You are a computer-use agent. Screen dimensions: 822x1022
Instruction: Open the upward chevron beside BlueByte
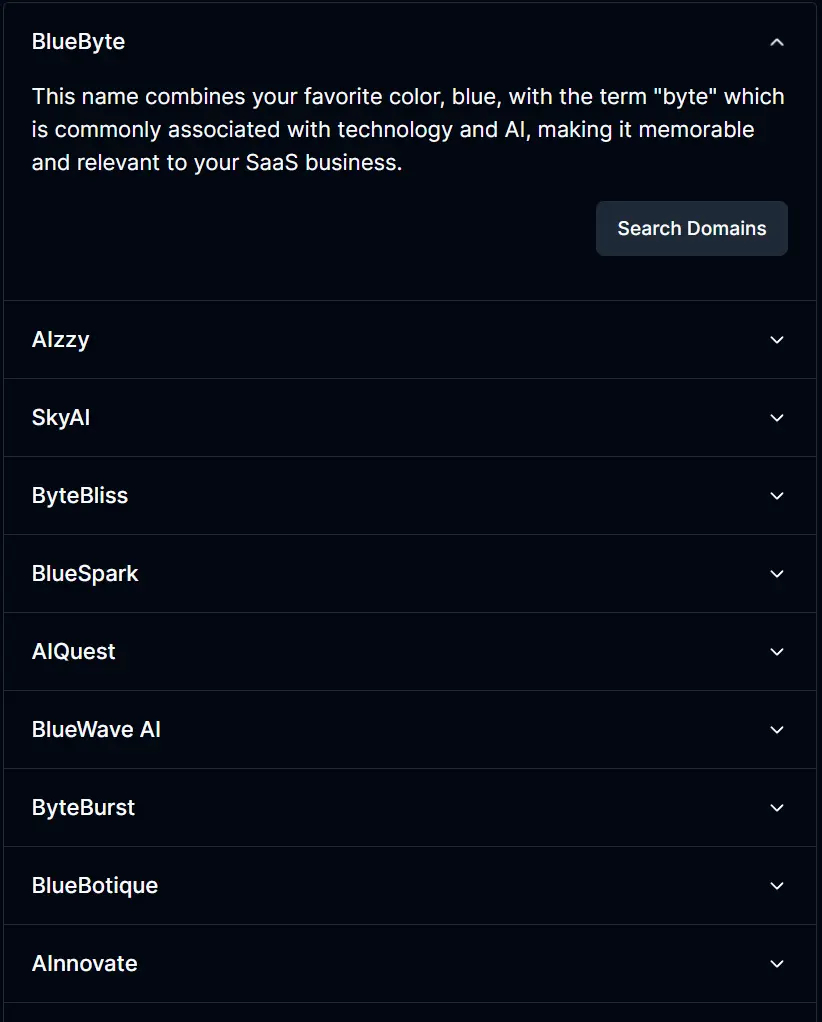[x=777, y=42]
